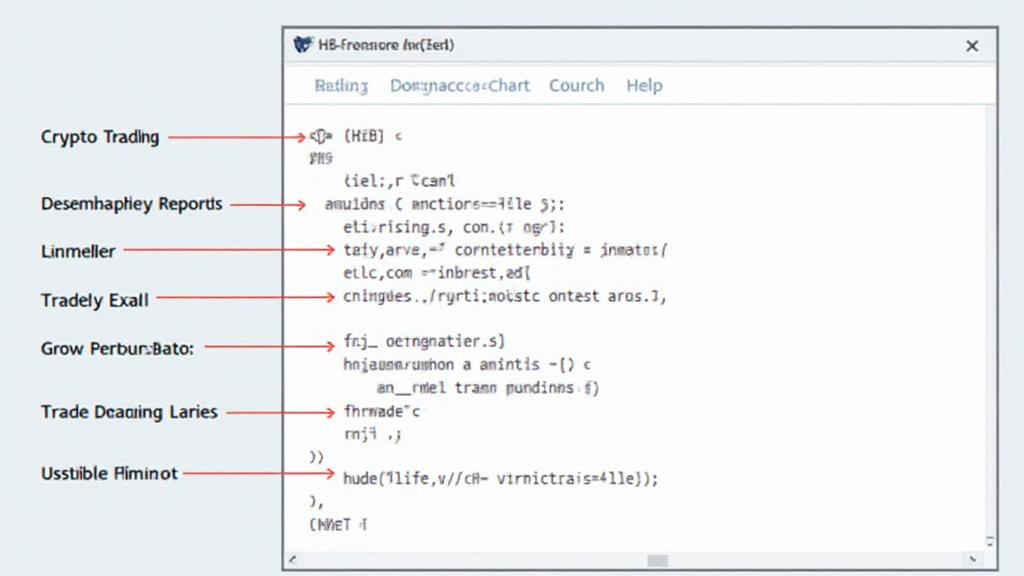Select the Trade Deaging Laries label
The width and height of the screenshot is (1024, 576).
[129, 412]
